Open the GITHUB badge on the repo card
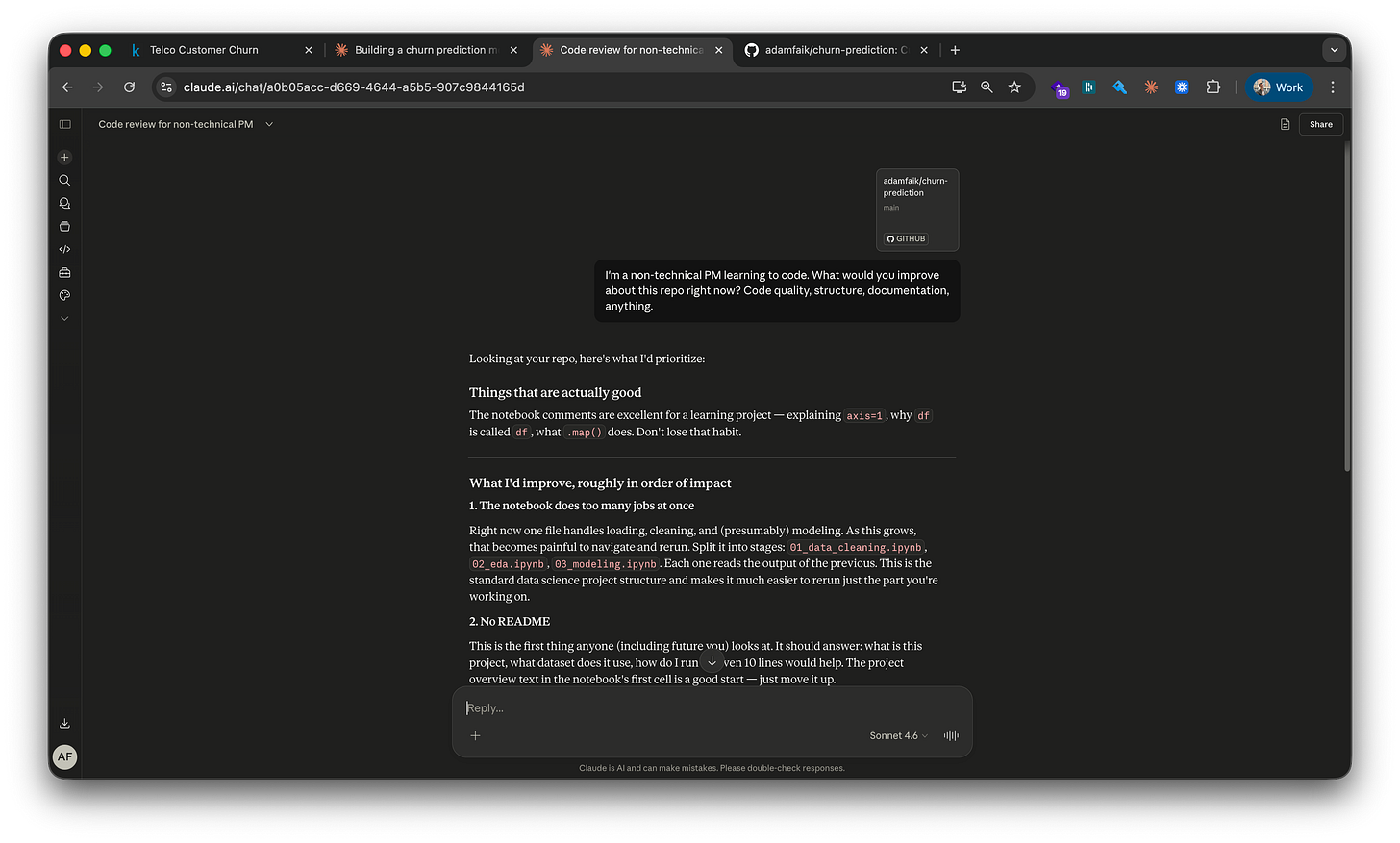The image size is (1400, 843). coord(905,238)
